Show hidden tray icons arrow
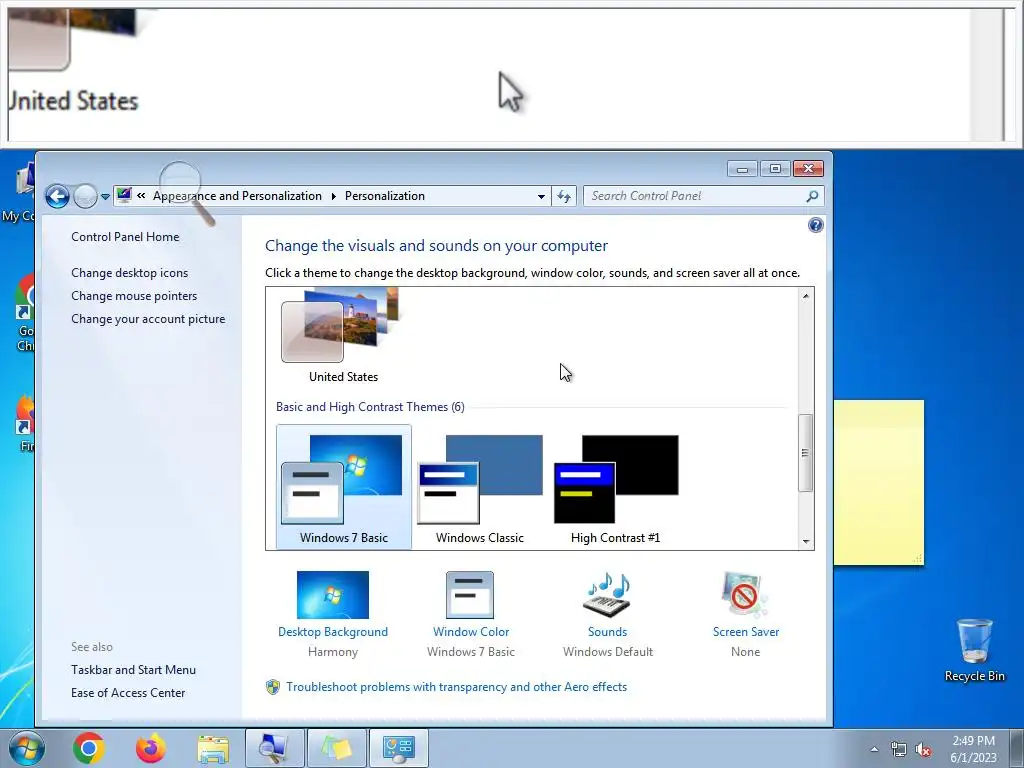This screenshot has height=768, width=1024. coord(874,749)
